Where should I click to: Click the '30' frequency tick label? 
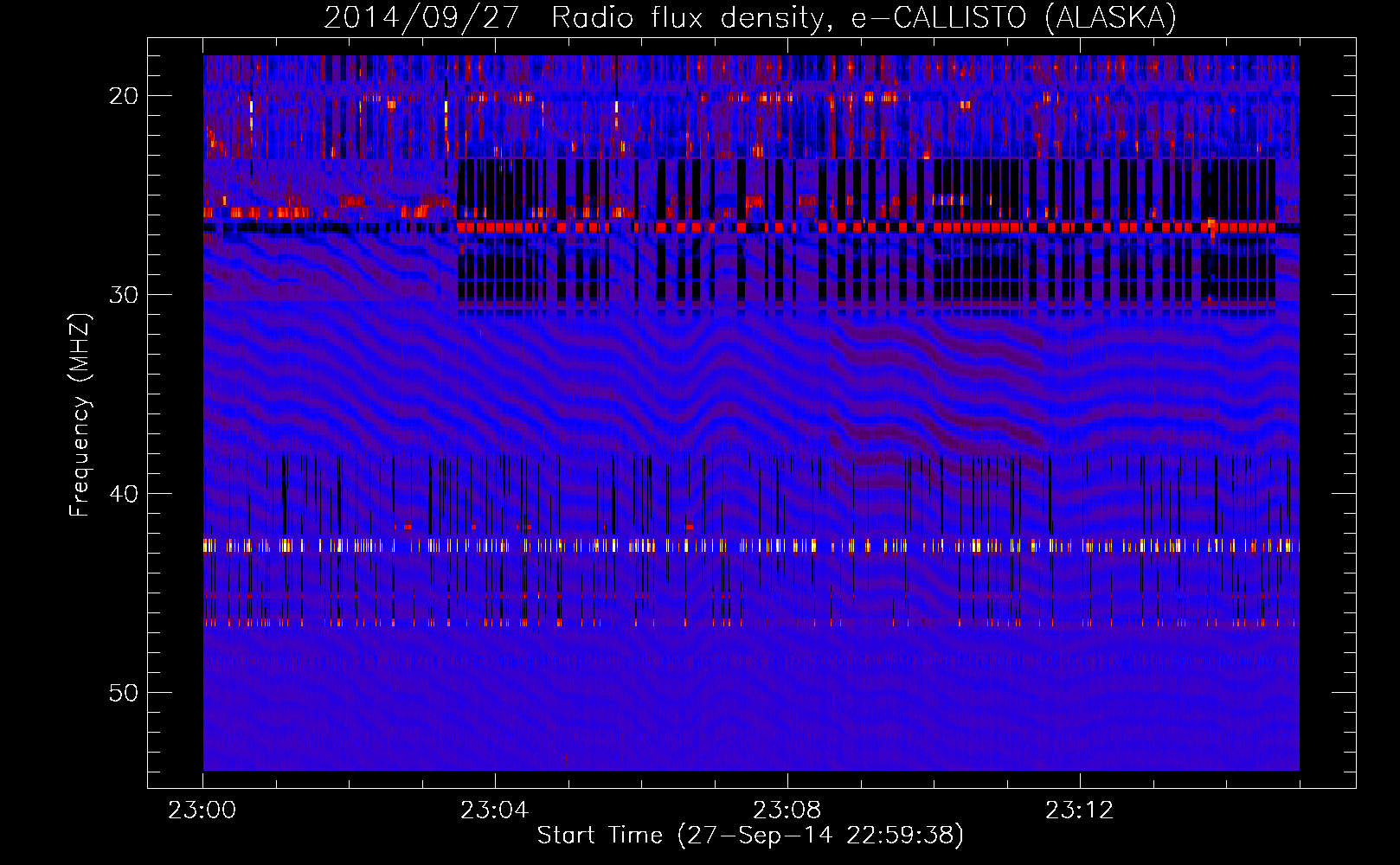125,295
